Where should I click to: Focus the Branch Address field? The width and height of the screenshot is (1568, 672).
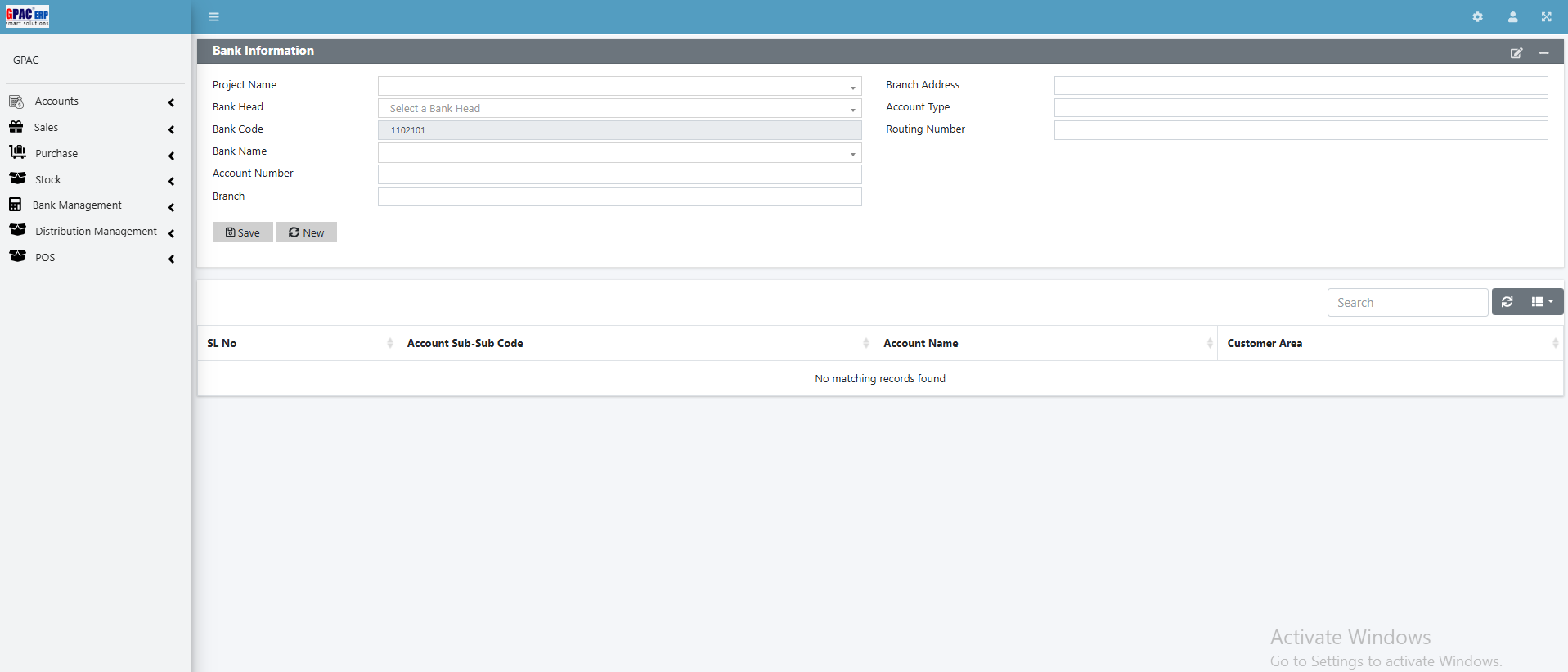1301,86
